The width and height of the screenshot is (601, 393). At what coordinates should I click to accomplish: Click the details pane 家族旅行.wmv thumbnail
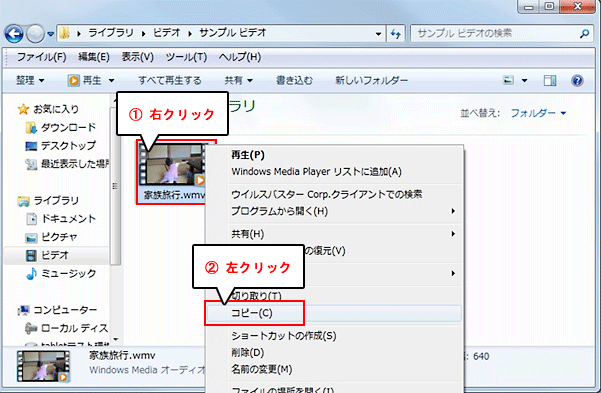click(x=43, y=367)
